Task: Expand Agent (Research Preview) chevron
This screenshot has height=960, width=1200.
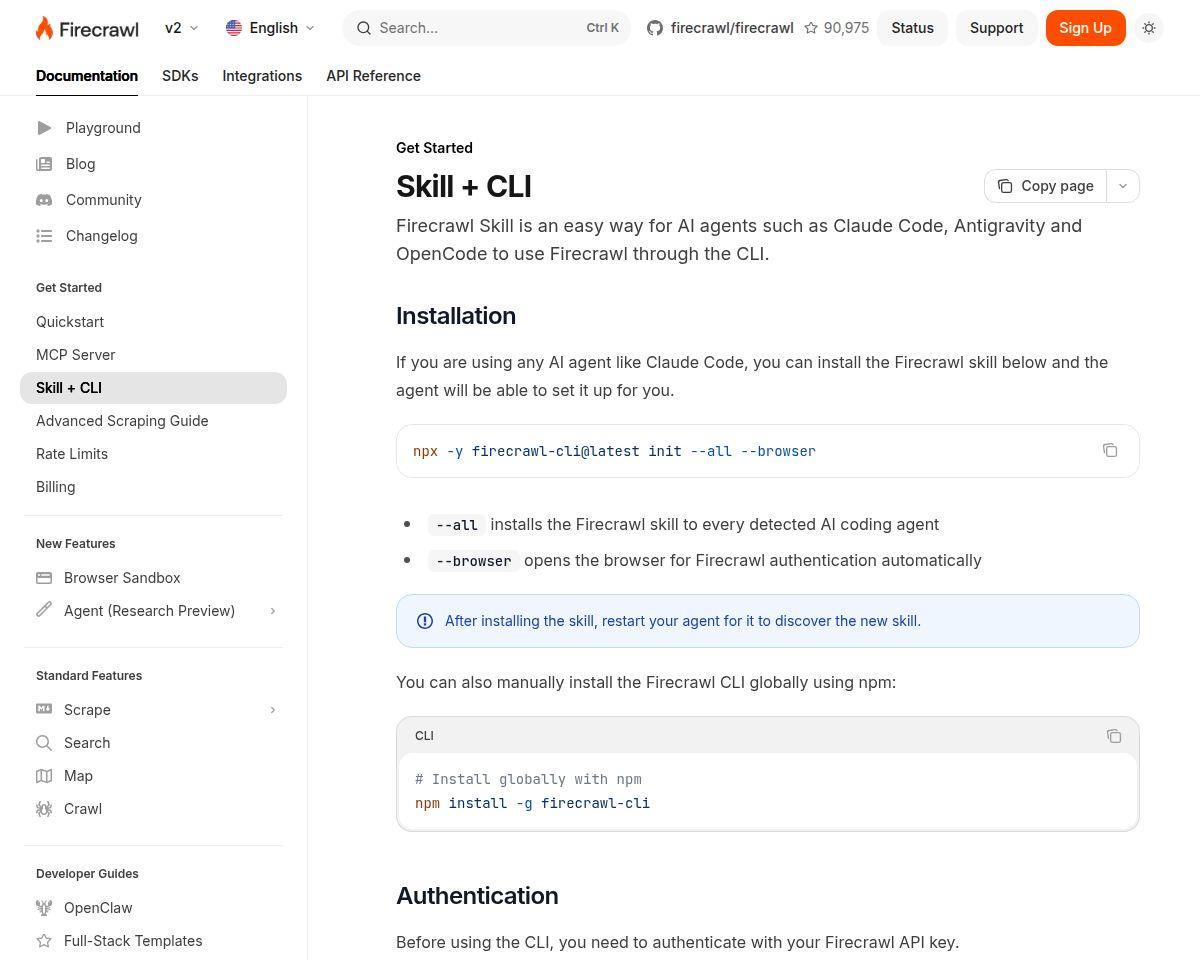Action: 272,611
